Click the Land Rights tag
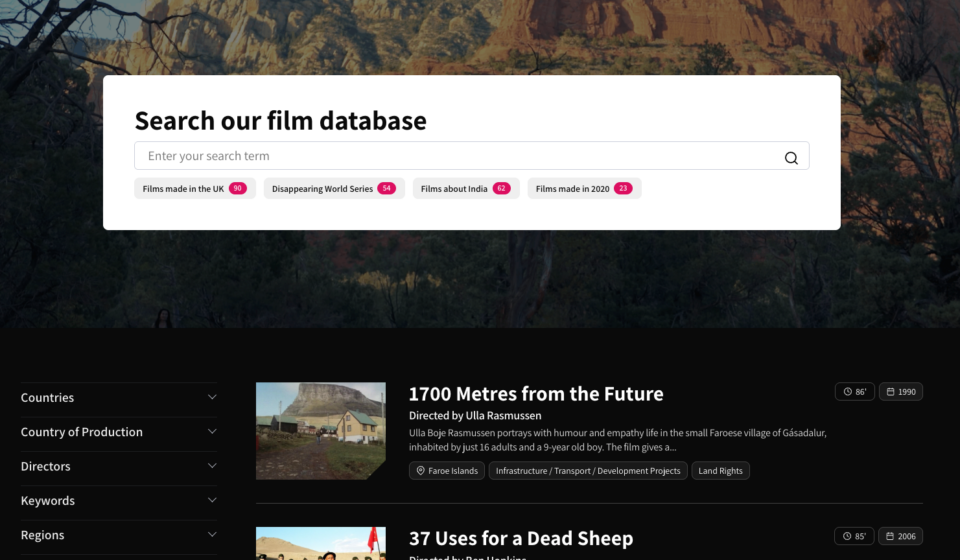 click(720, 471)
